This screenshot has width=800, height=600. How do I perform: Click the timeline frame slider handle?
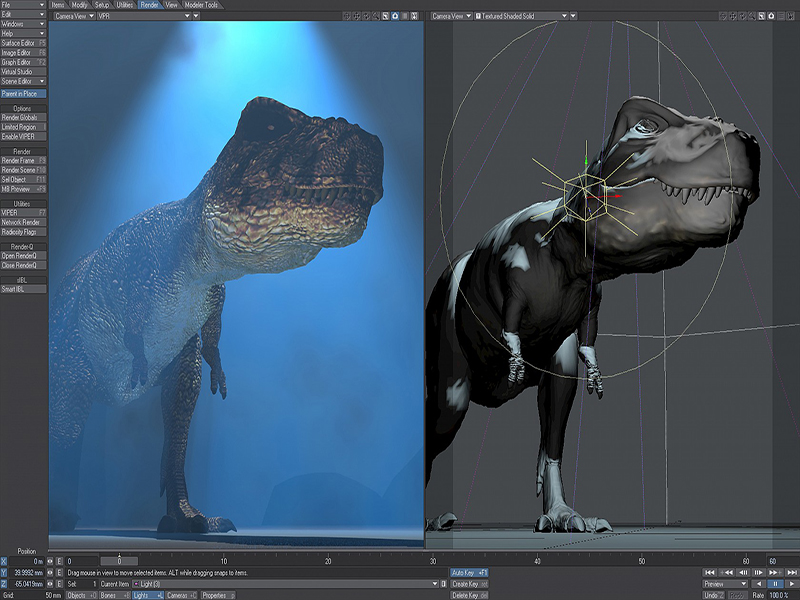click(x=119, y=561)
